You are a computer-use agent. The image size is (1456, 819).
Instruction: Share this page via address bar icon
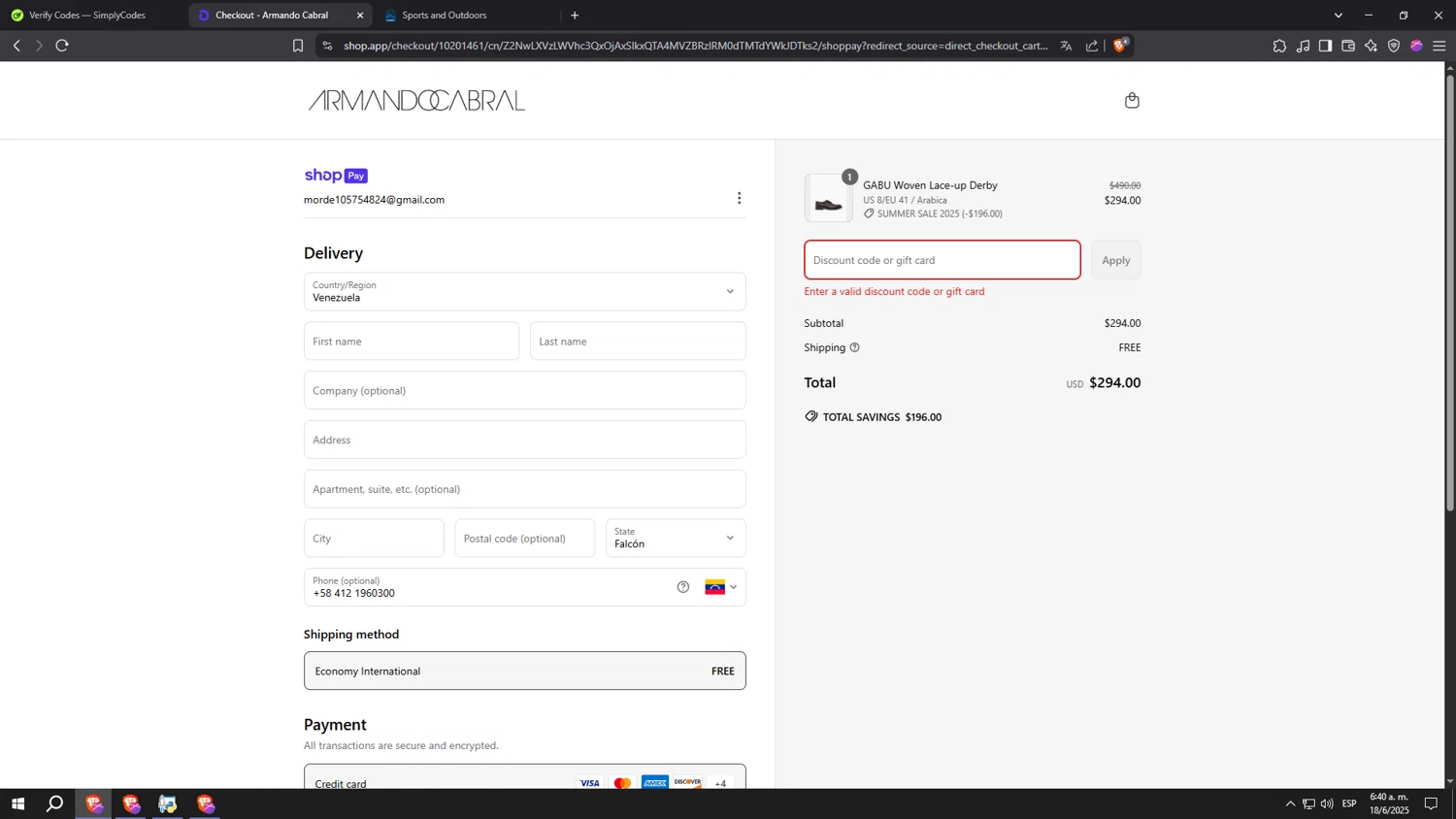pyautogui.click(x=1092, y=46)
